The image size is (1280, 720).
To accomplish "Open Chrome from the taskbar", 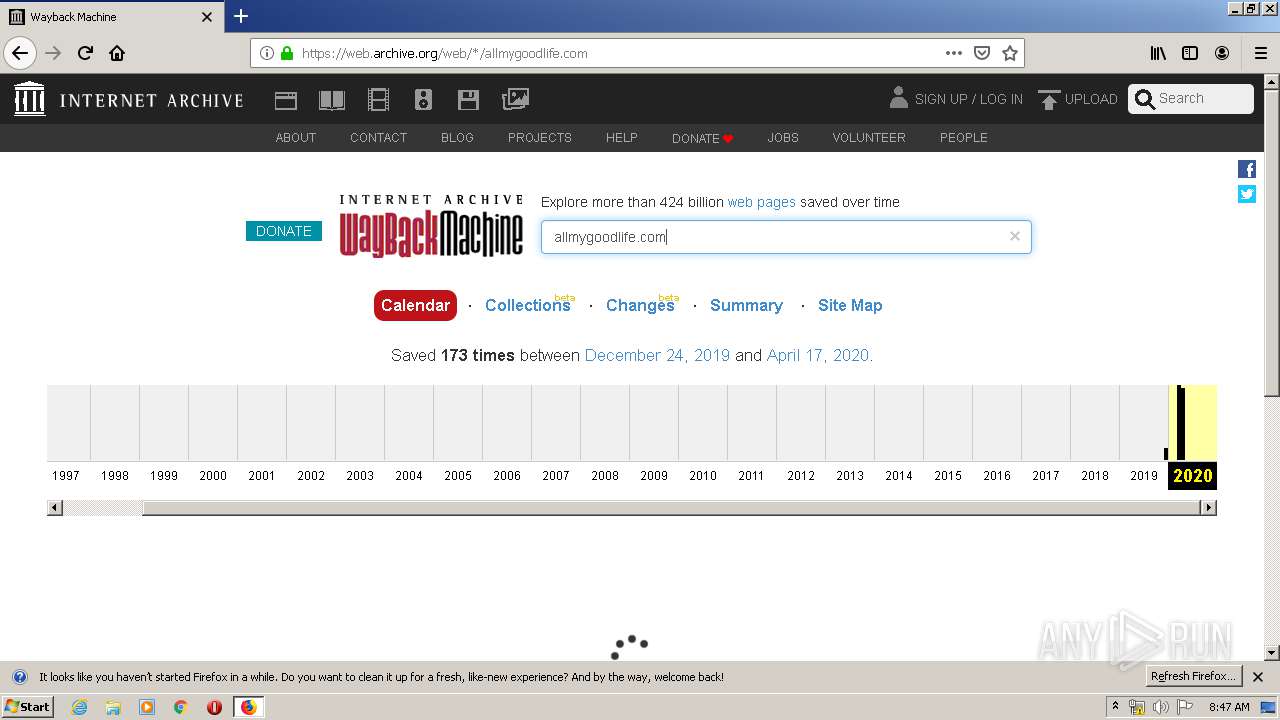I will point(180,707).
